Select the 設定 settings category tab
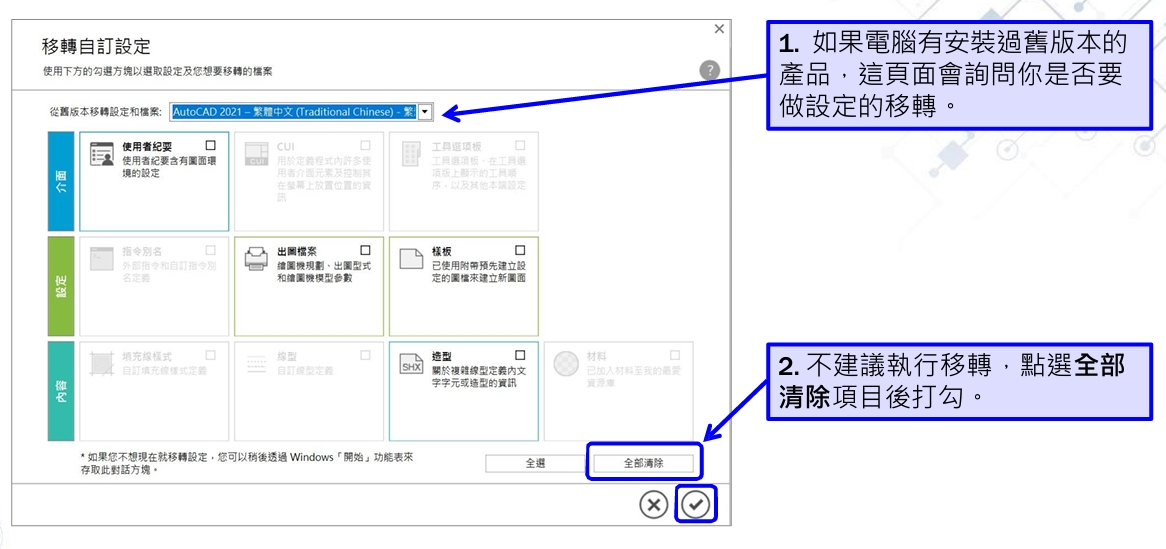Viewport: 1166px width, 549px height. point(61,286)
